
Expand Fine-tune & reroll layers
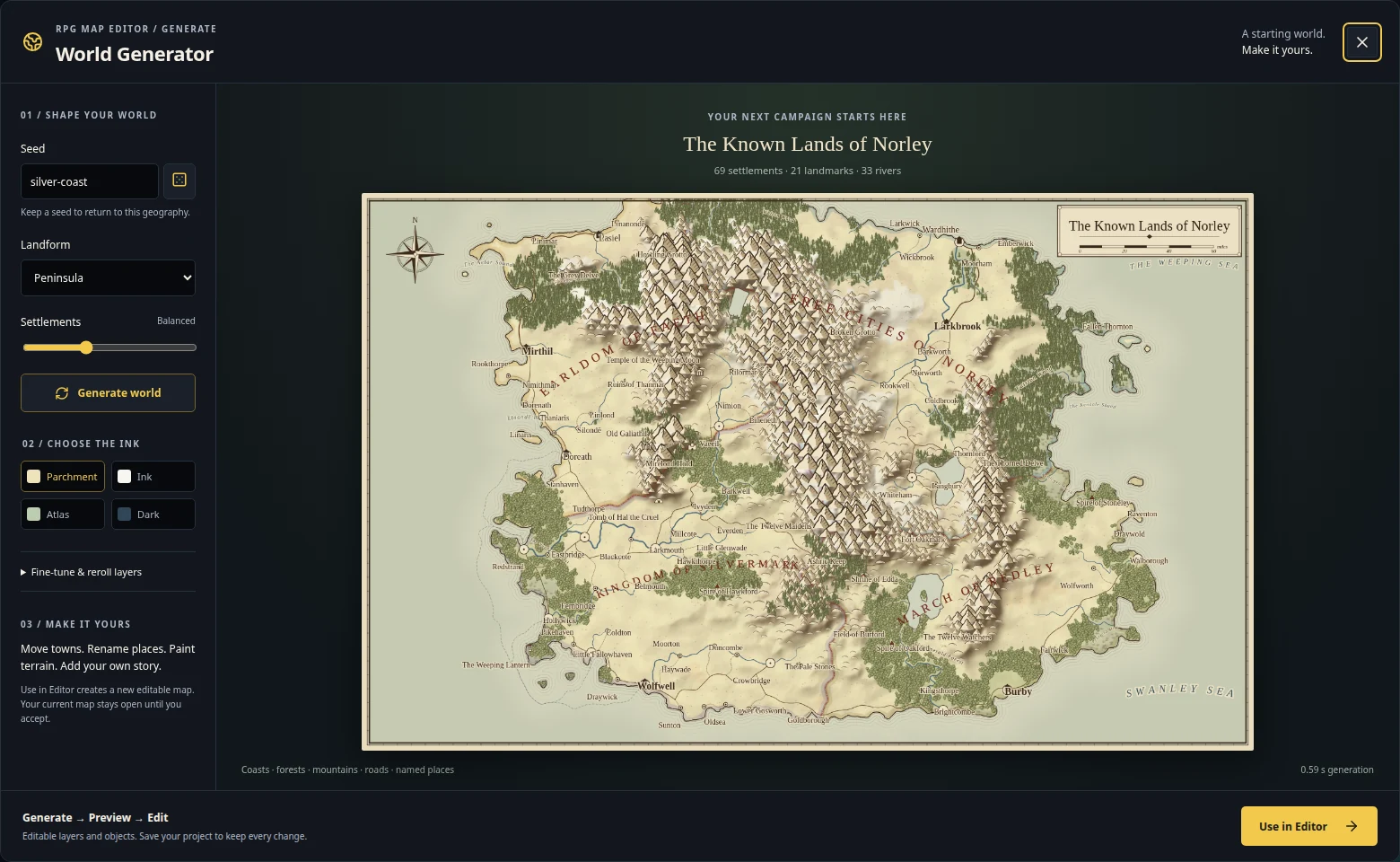click(x=81, y=572)
